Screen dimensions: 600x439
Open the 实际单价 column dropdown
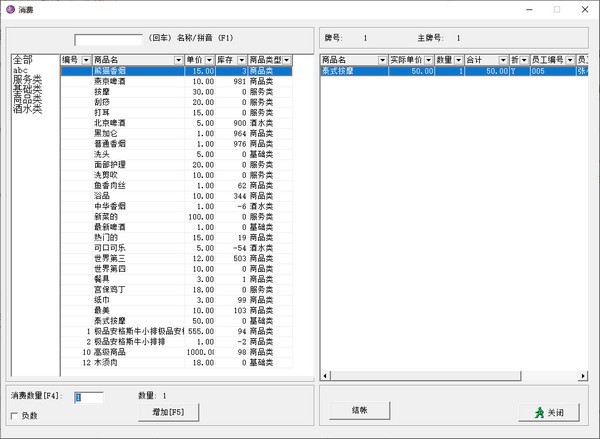(x=429, y=60)
